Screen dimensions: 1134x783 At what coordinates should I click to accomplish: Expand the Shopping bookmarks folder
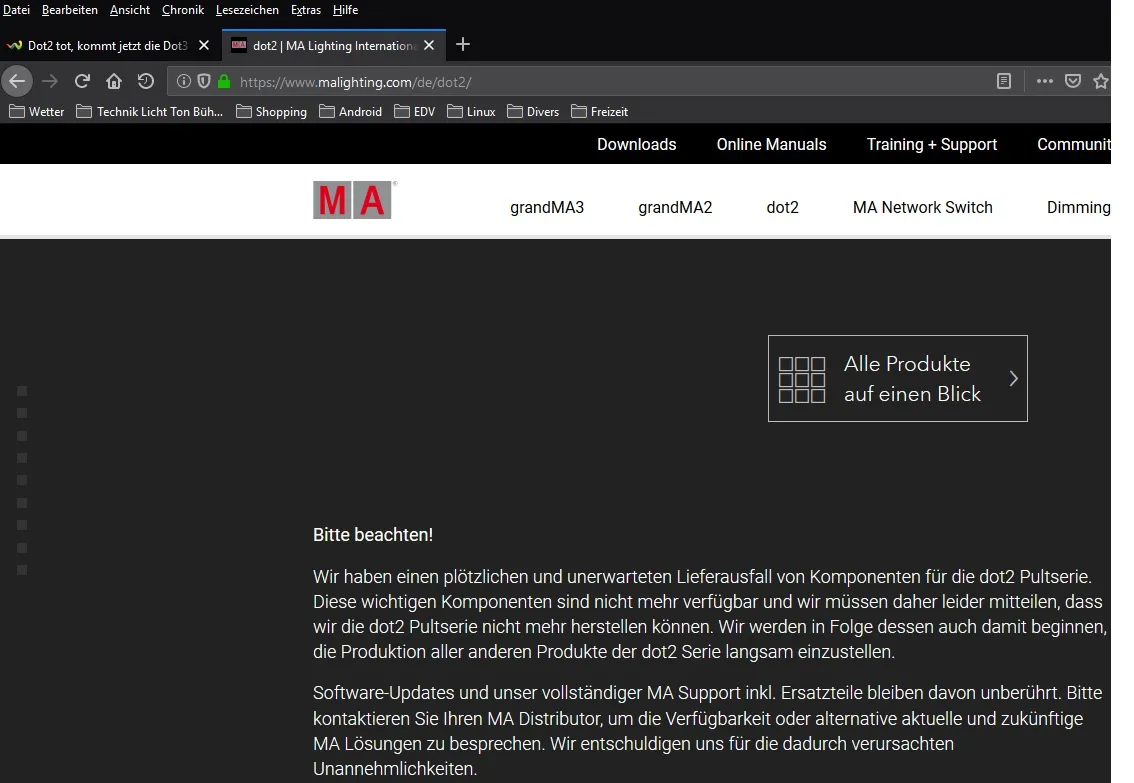pyautogui.click(x=271, y=111)
